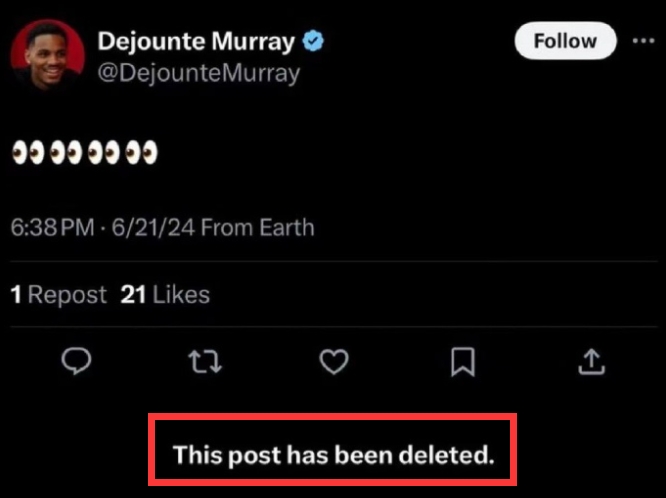Repost using the arrows icon
Image resolution: width=666 pixels, height=498 pixels.
tap(205, 362)
